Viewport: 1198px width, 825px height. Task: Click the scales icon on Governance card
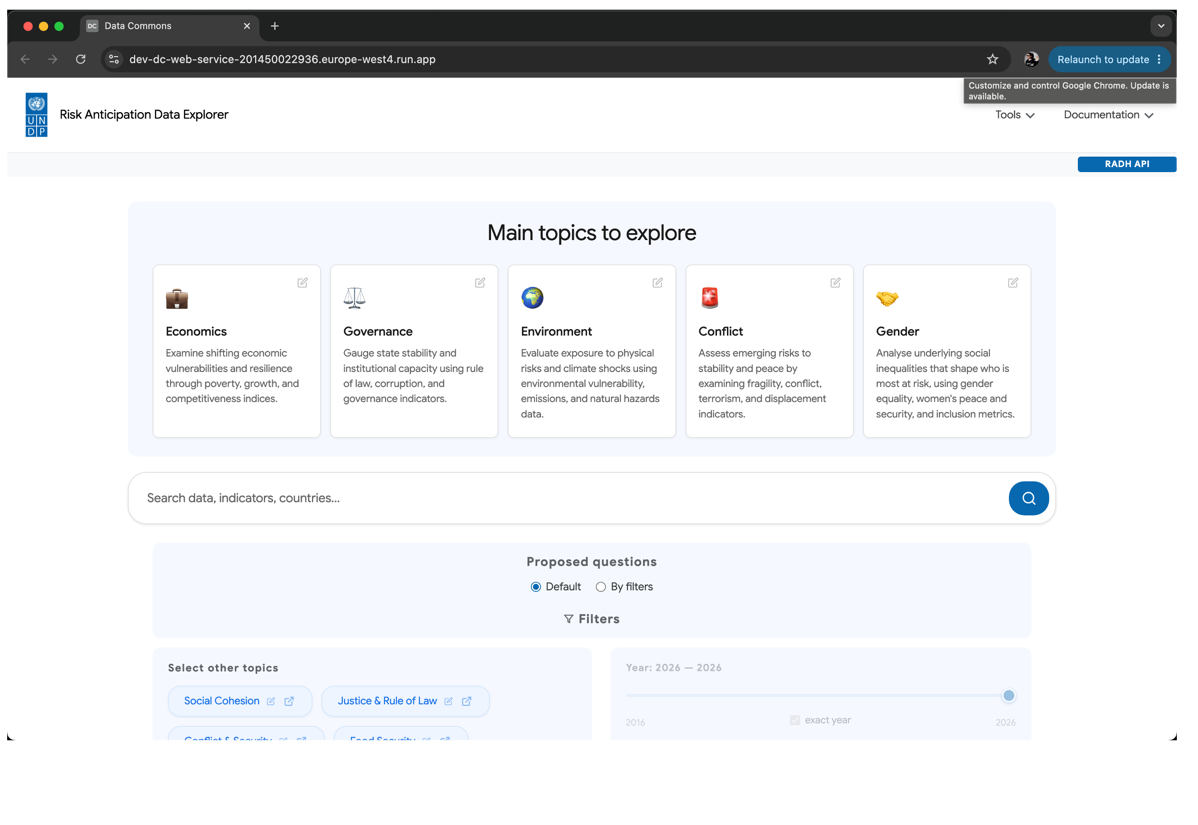pyautogui.click(x=354, y=297)
